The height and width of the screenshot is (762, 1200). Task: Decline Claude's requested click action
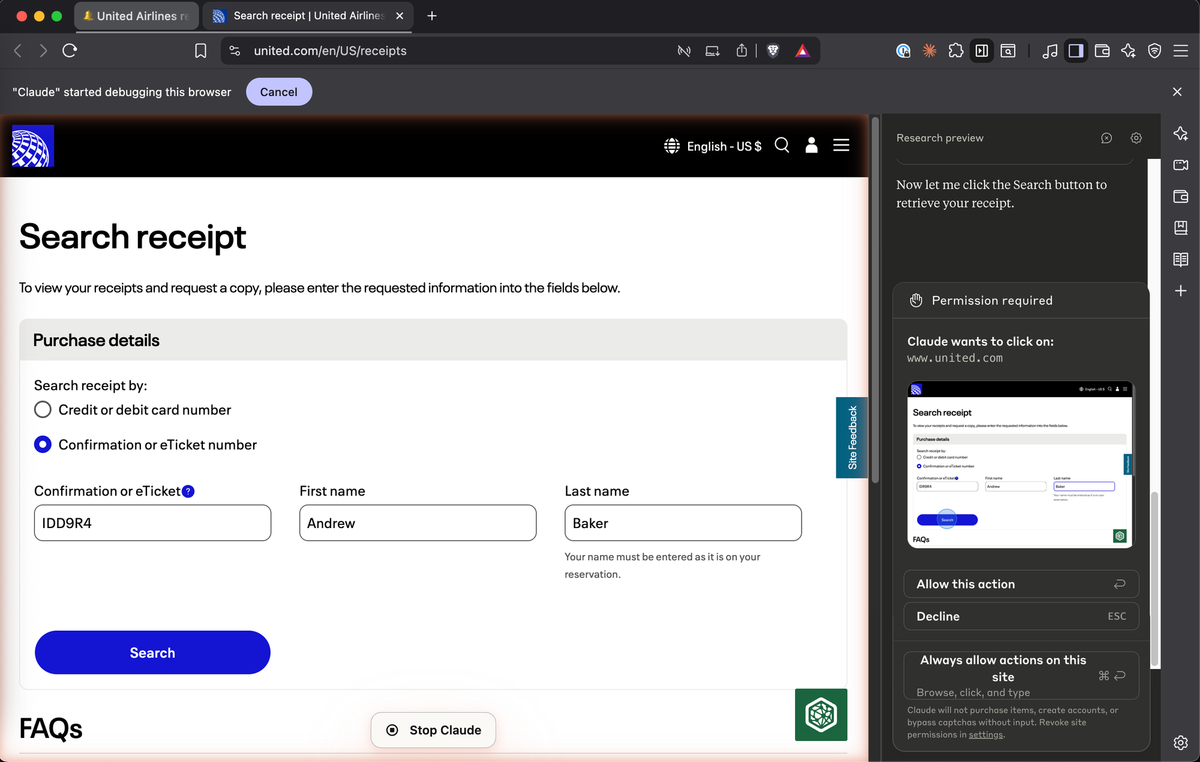1020,616
